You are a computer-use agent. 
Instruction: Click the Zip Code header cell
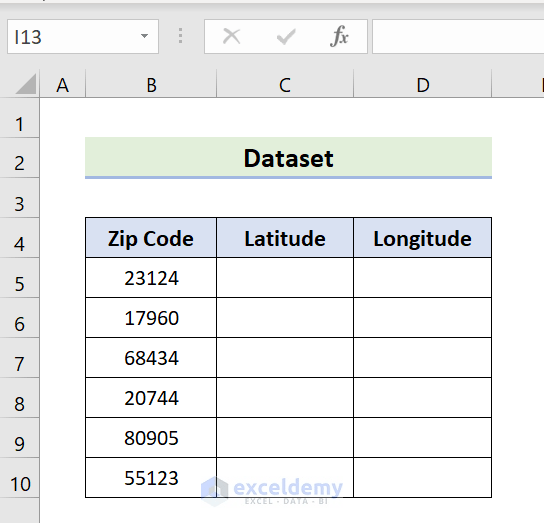(151, 238)
